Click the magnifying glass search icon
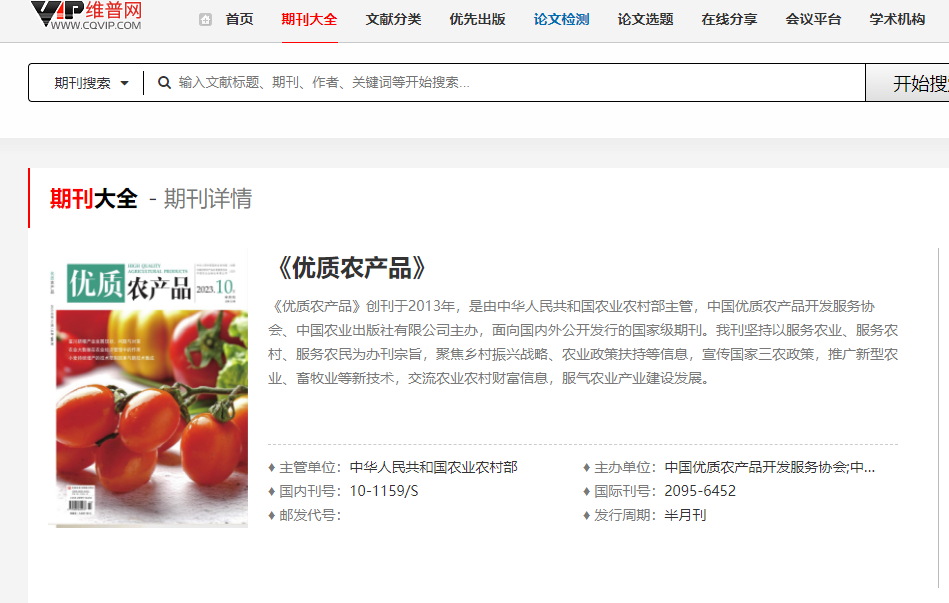This screenshot has height=603, width=949. (164, 82)
